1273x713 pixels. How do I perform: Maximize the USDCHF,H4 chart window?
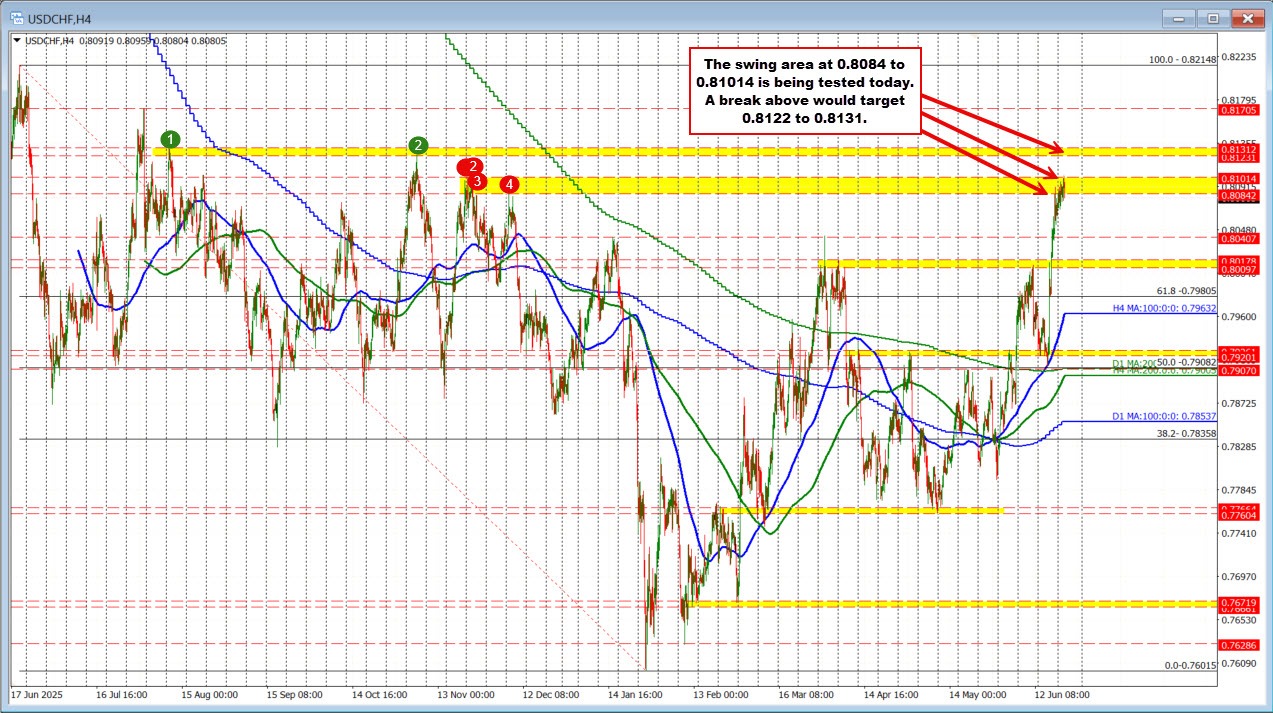pyautogui.click(x=1215, y=17)
